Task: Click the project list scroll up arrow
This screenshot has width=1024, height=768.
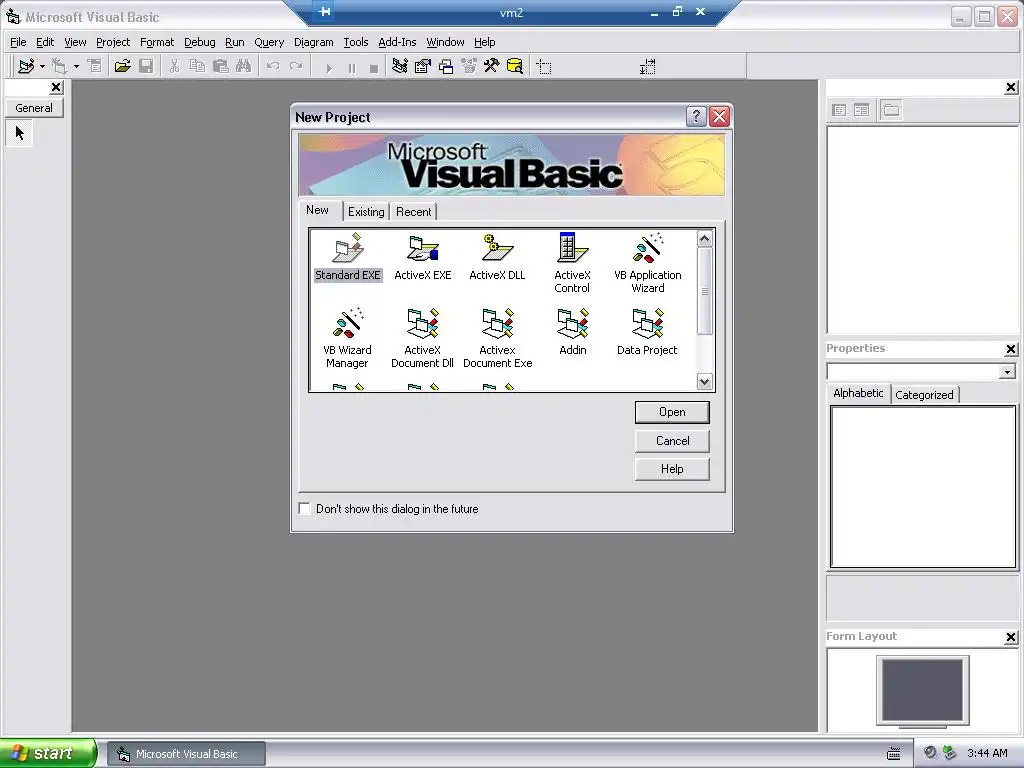Action: (704, 238)
